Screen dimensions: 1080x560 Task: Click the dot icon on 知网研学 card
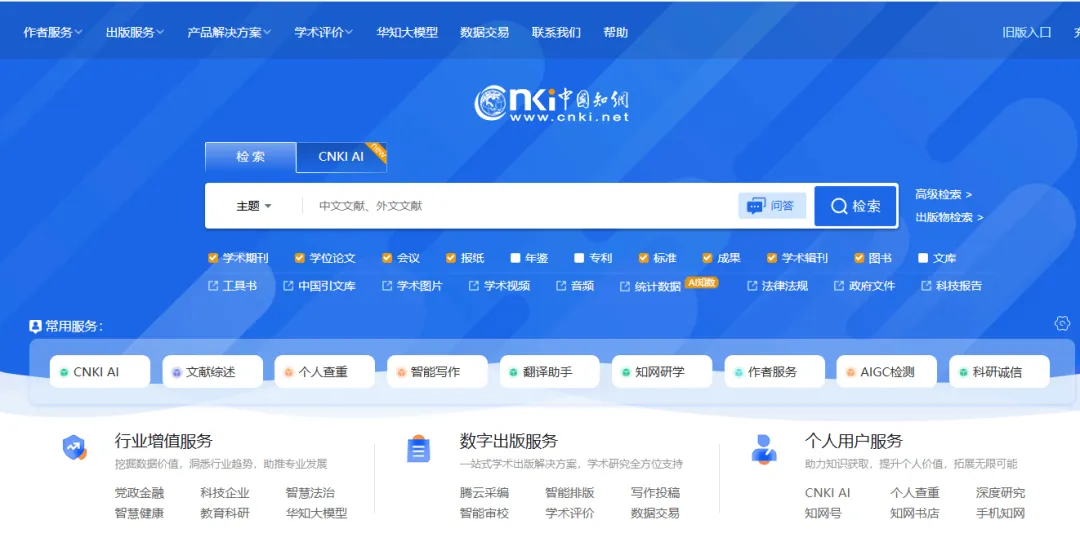[625, 373]
